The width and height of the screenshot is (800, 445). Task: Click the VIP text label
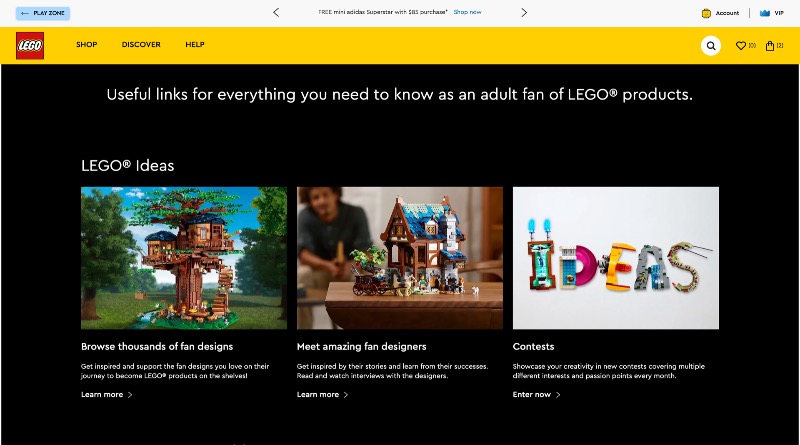pyautogui.click(x=779, y=13)
